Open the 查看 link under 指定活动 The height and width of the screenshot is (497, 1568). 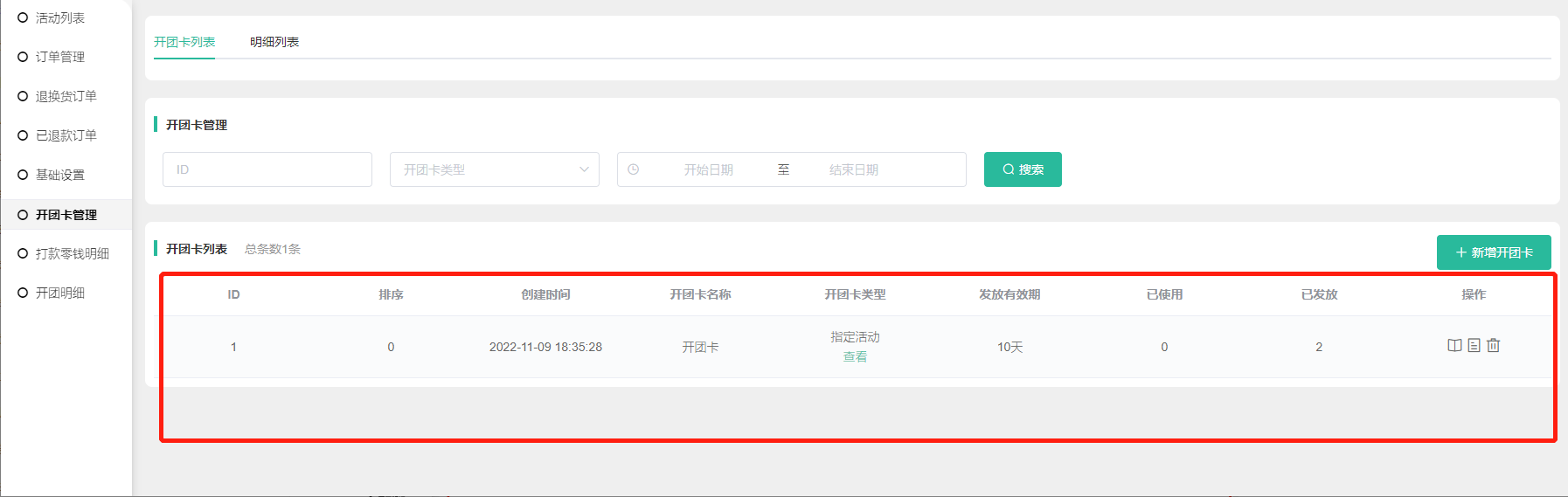click(x=855, y=357)
